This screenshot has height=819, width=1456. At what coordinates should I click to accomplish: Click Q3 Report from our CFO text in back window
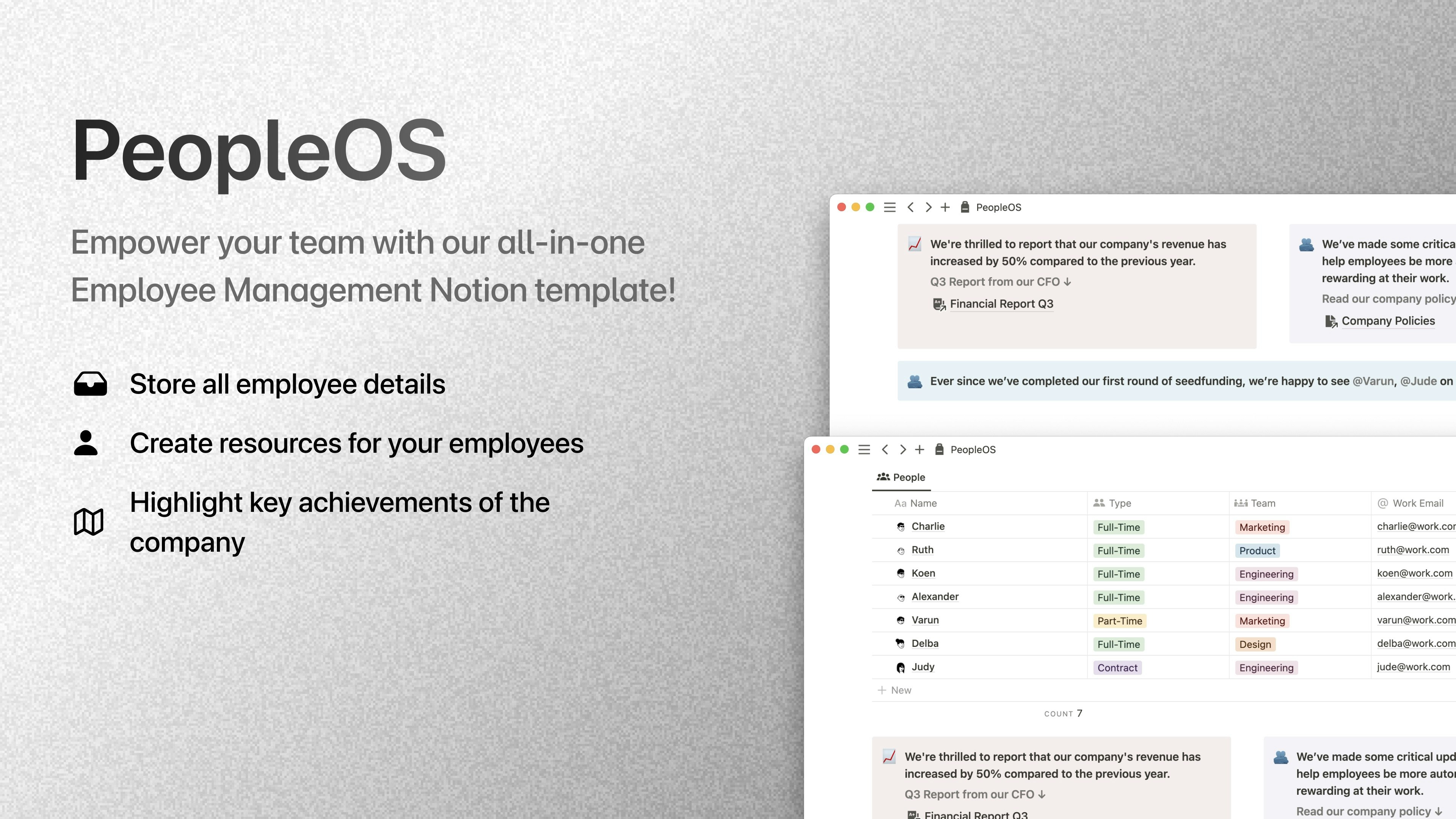click(x=1001, y=282)
